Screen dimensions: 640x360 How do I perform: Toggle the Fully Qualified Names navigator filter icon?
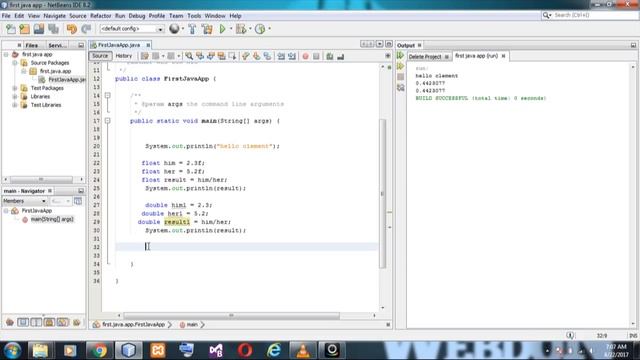77,322
